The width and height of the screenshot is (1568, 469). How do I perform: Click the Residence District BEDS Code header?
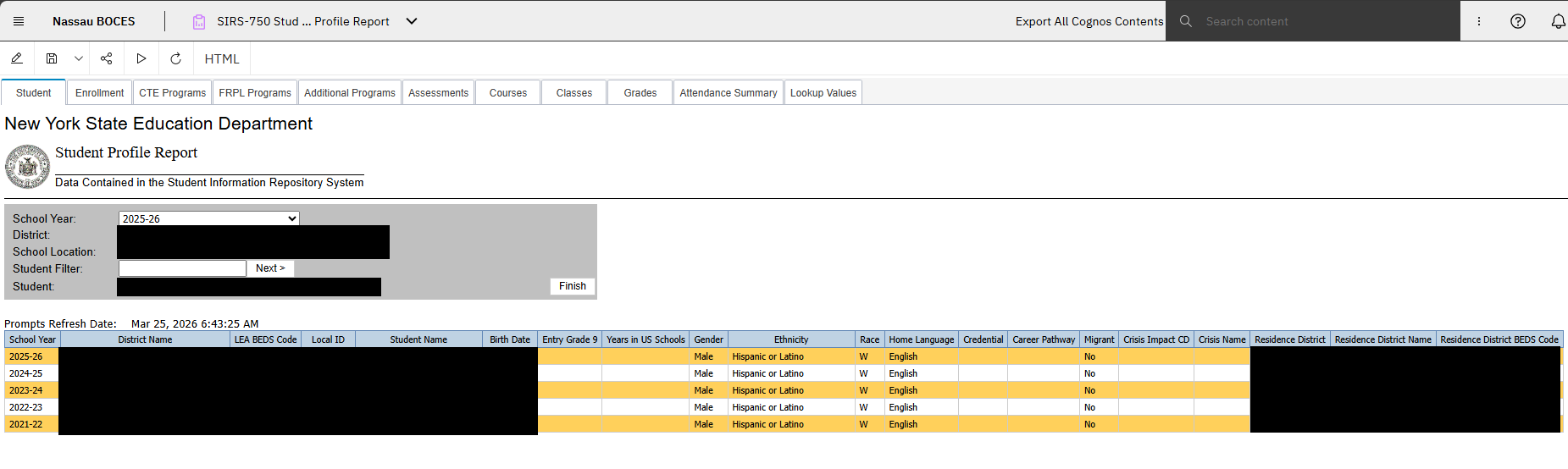pos(1499,339)
